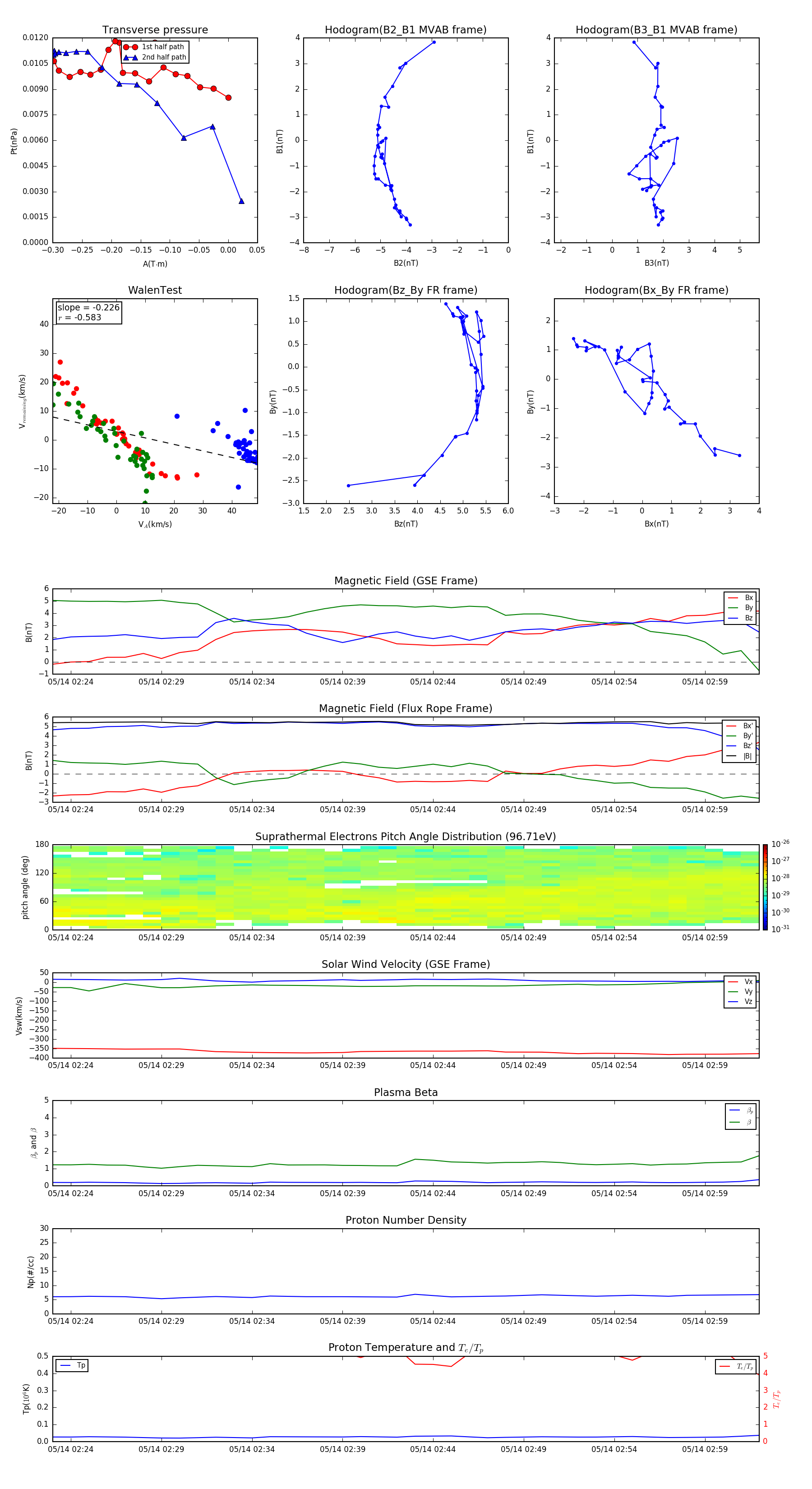Screen dimensions: 812x1489
Task: Click the 'Pt(nPa)' y-axis label
Action: pos(14,141)
